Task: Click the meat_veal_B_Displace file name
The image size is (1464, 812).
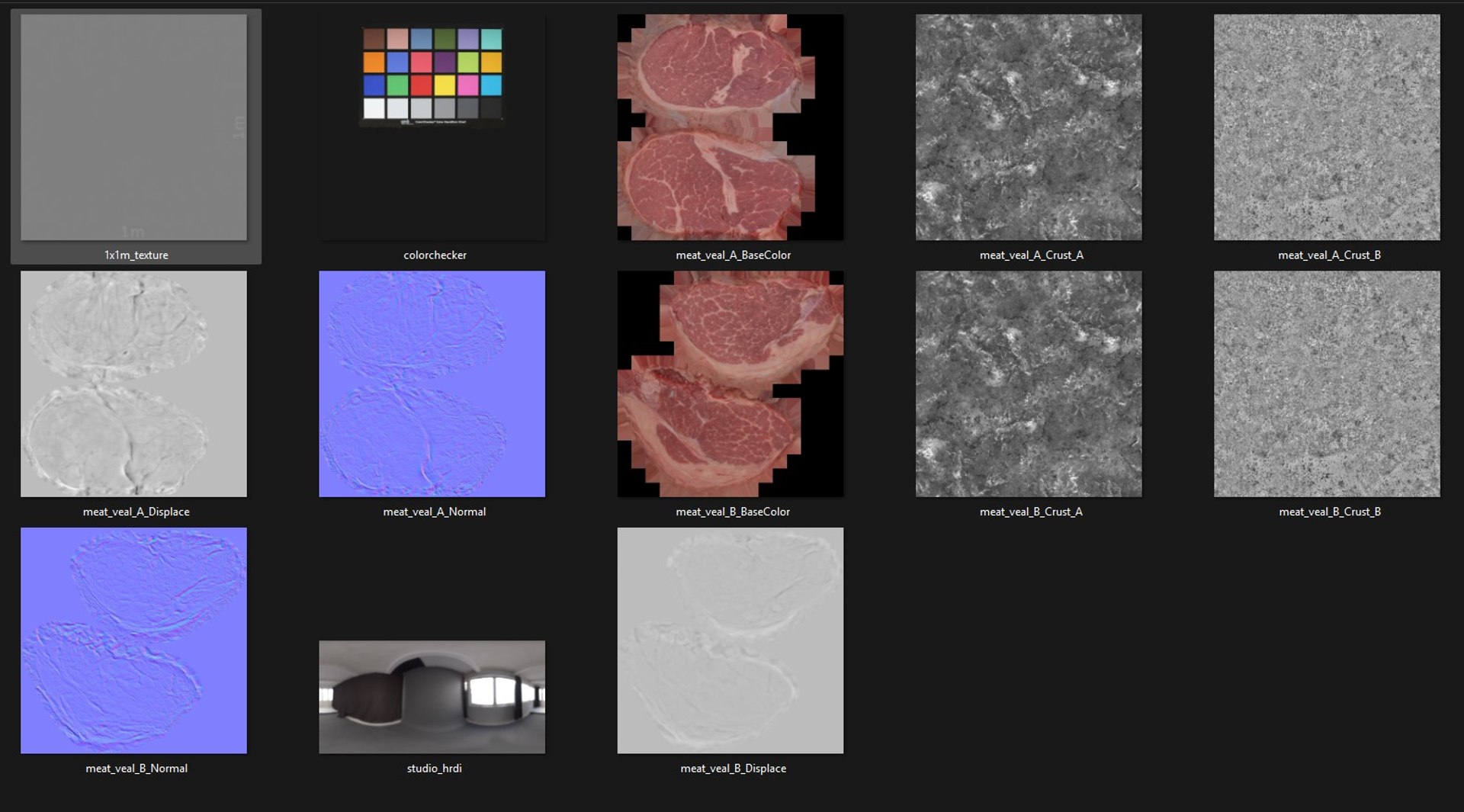Action: pyautogui.click(x=733, y=769)
